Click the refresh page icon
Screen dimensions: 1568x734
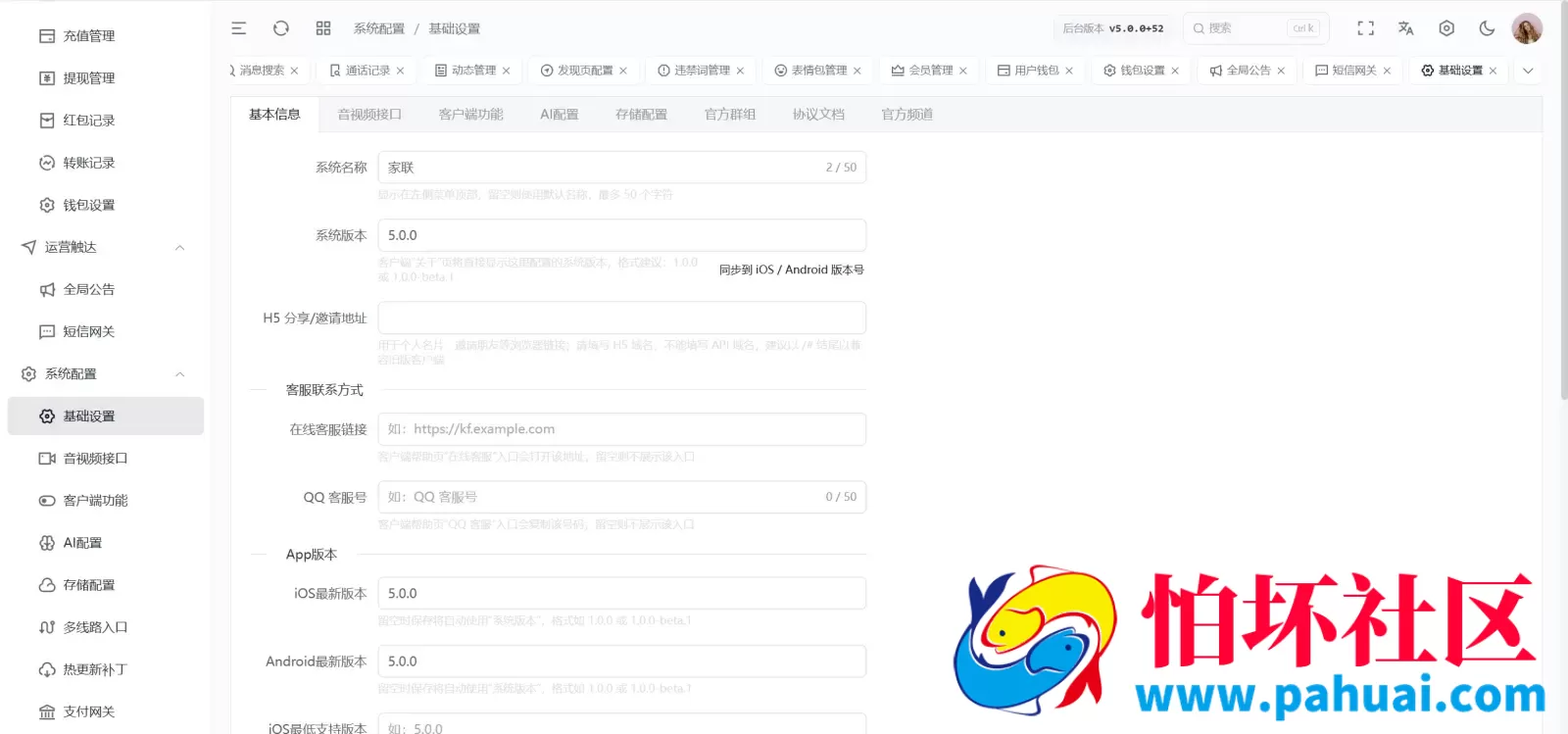(x=281, y=28)
